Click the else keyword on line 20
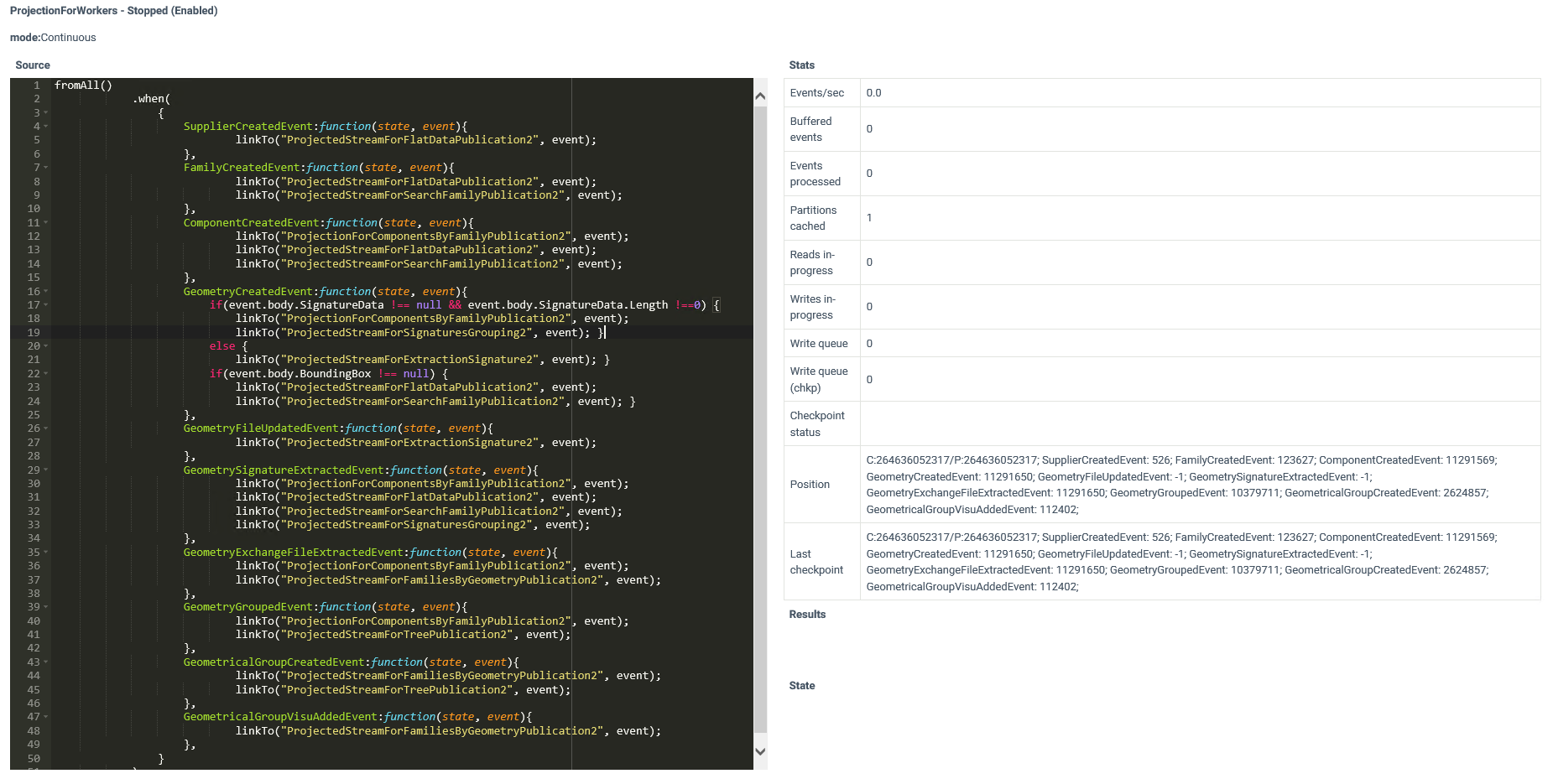1553x784 pixels. [222, 346]
